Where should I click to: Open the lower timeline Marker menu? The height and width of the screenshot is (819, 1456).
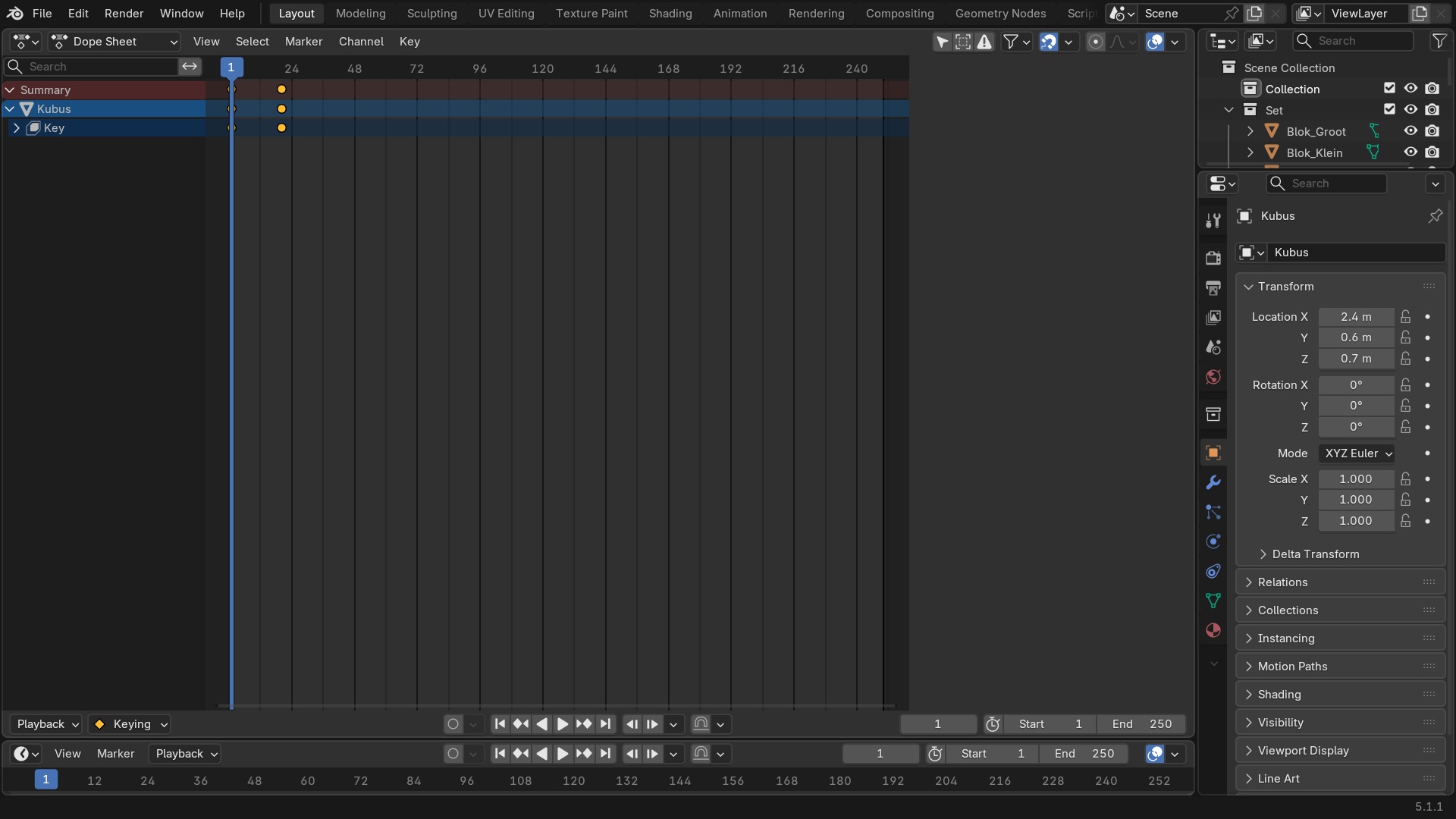point(115,754)
